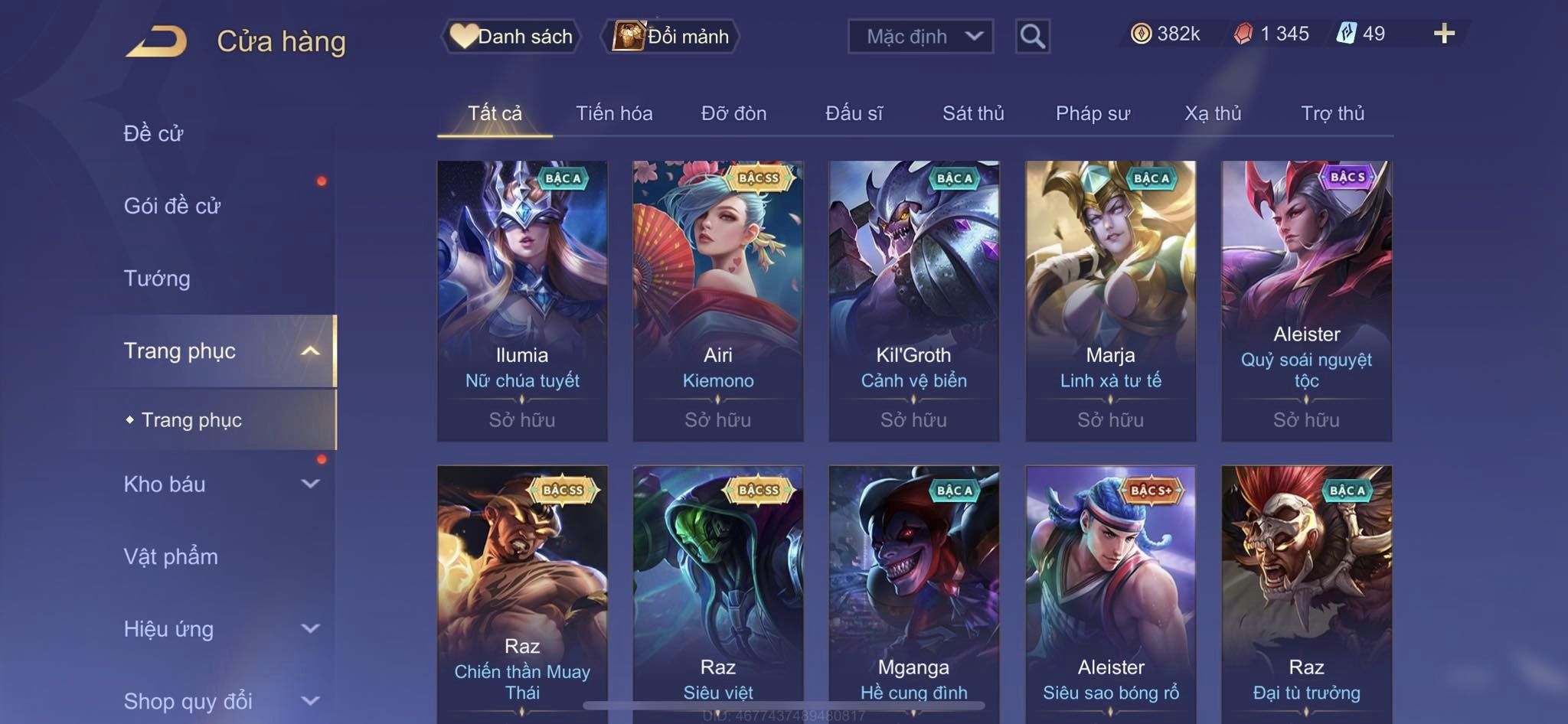
Task: Open the Danh sách heart wishlist
Action: point(511,36)
